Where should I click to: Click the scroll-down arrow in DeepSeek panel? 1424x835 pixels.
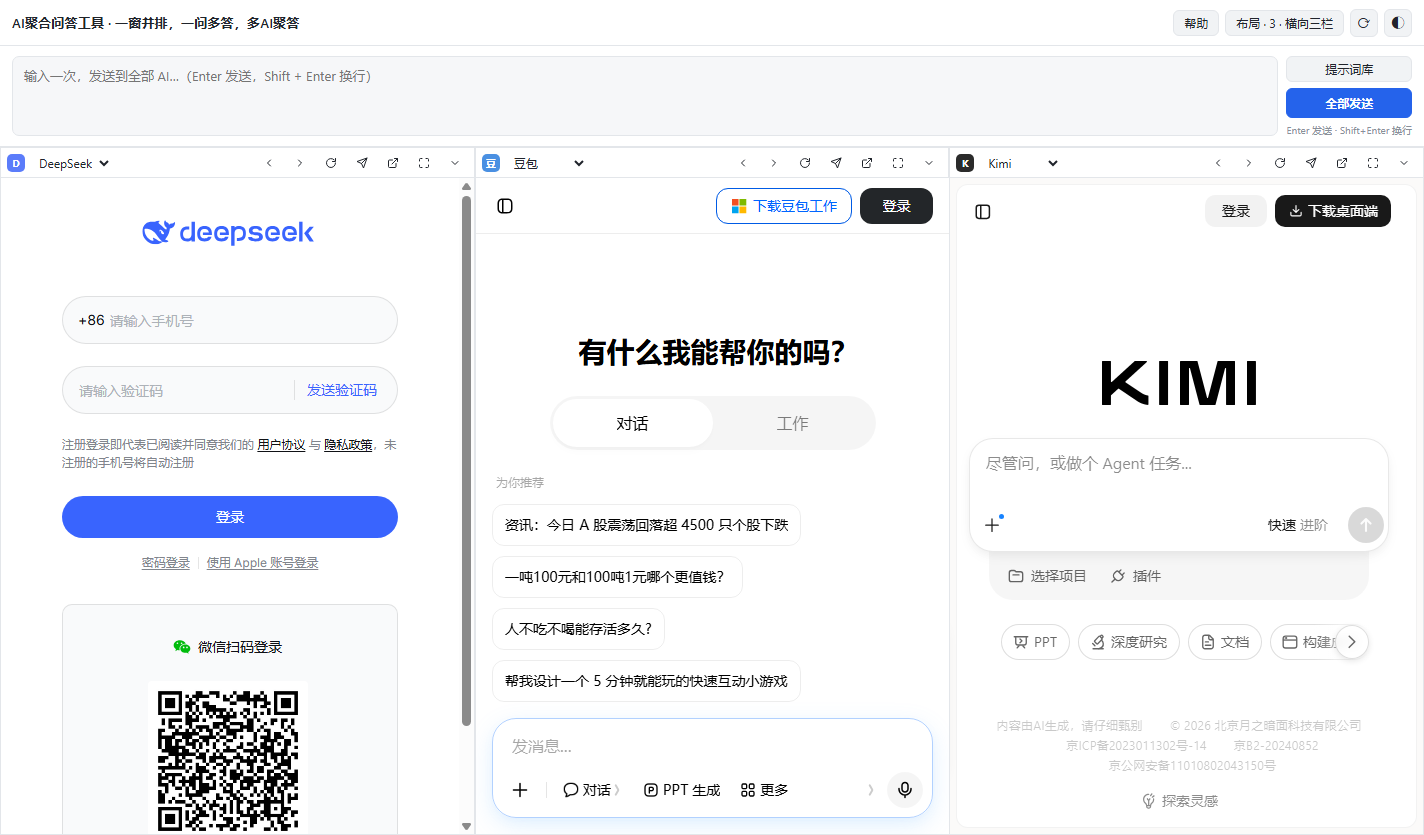[466, 826]
